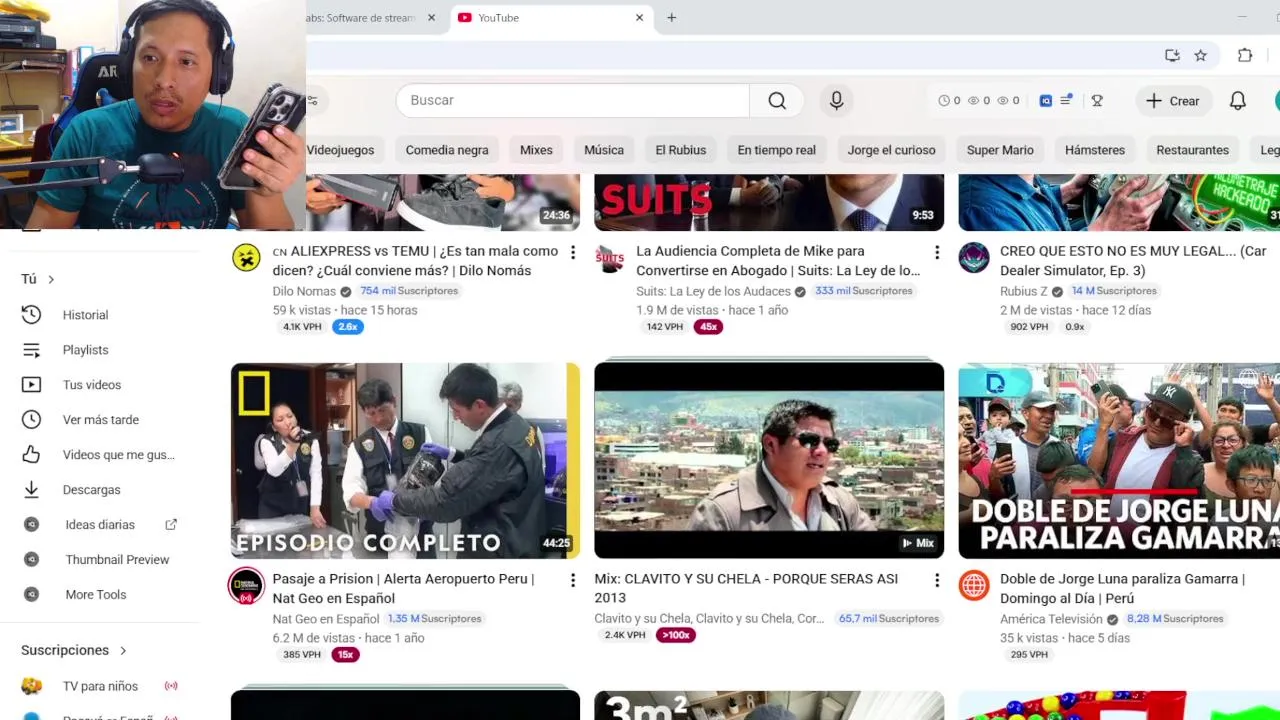Open a new browser tab
Viewport: 1280px width, 720px height.
pyautogui.click(x=672, y=17)
